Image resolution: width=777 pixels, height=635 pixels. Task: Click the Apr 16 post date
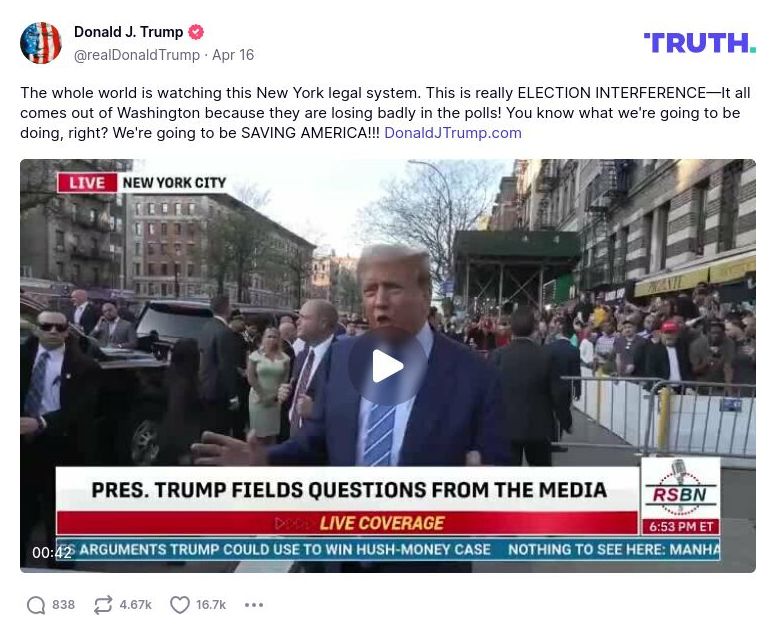[233, 55]
